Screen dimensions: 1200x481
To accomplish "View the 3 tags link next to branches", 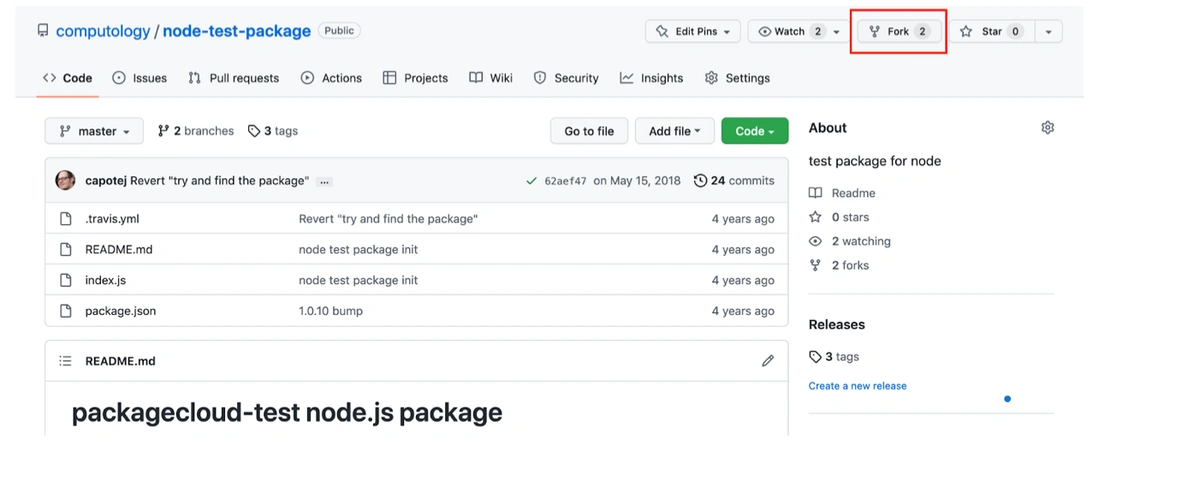I will tap(272, 131).
